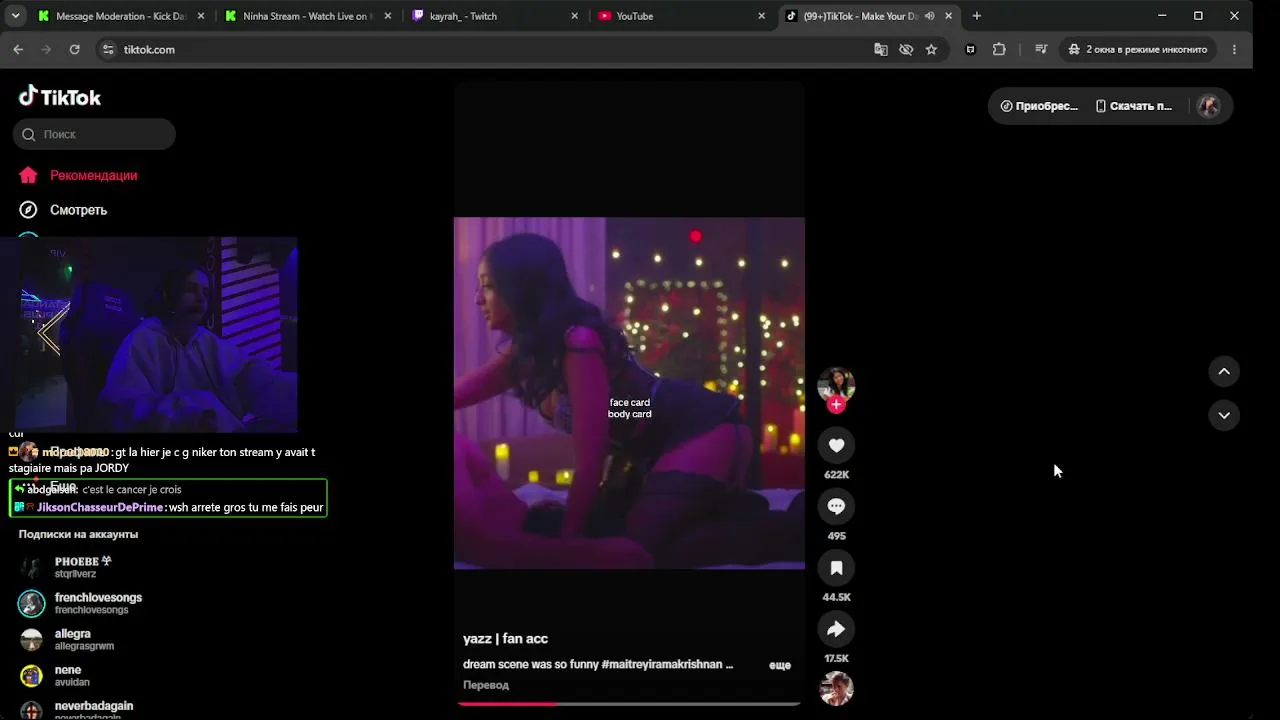The image size is (1280, 720).
Task: Open the profile avatar menu at top right
Action: click(1209, 106)
